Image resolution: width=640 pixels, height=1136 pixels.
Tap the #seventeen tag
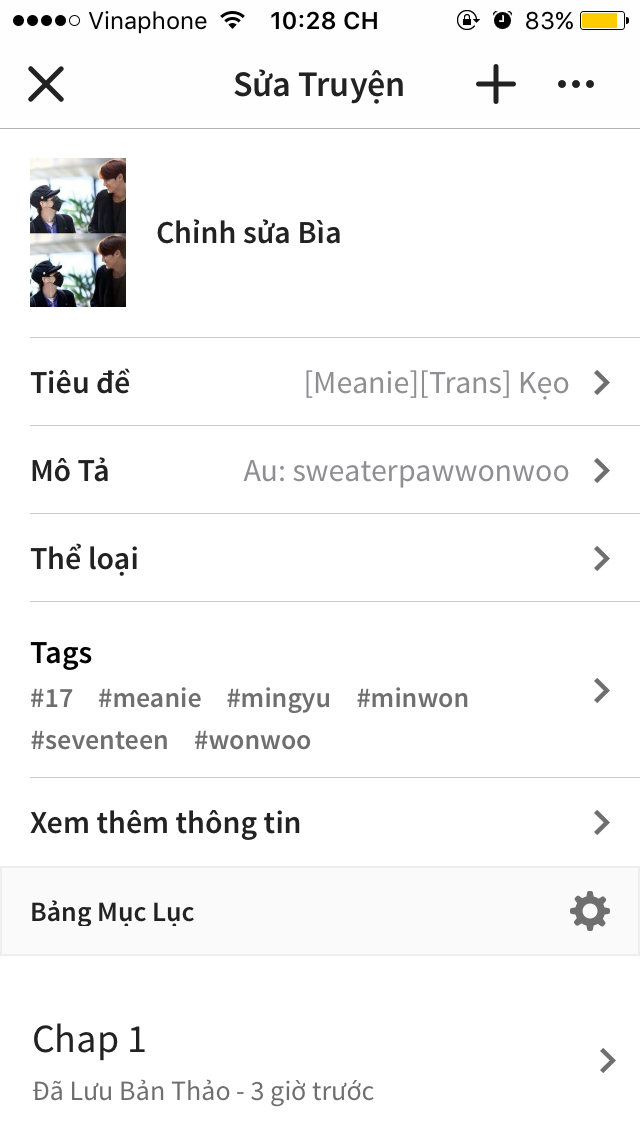click(99, 740)
